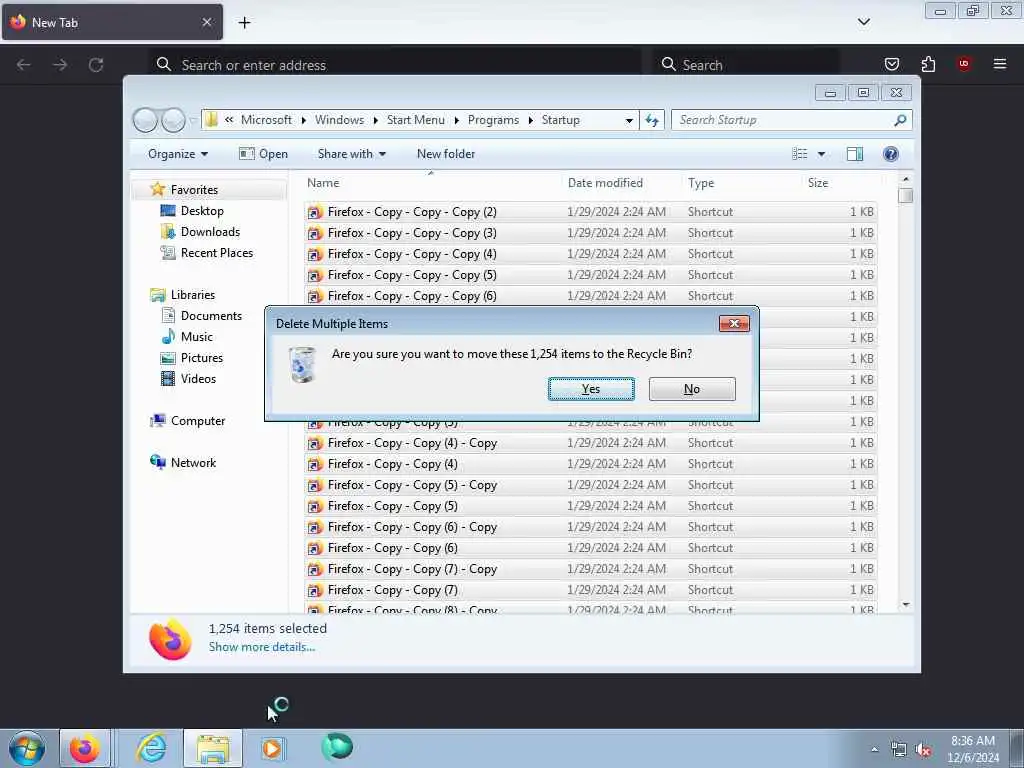
Task: Open Firefox extensions puzzle icon
Action: tap(928, 64)
